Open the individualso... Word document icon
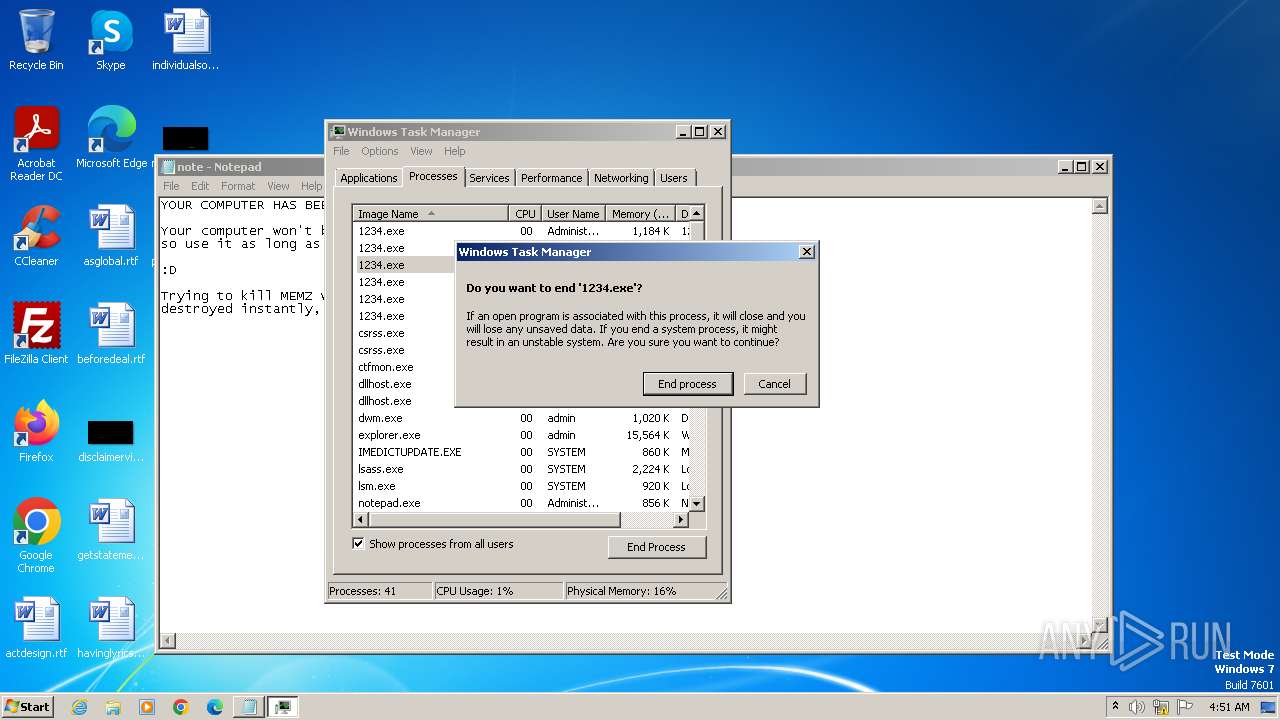This screenshot has width=1280, height=720. [186, 40]
